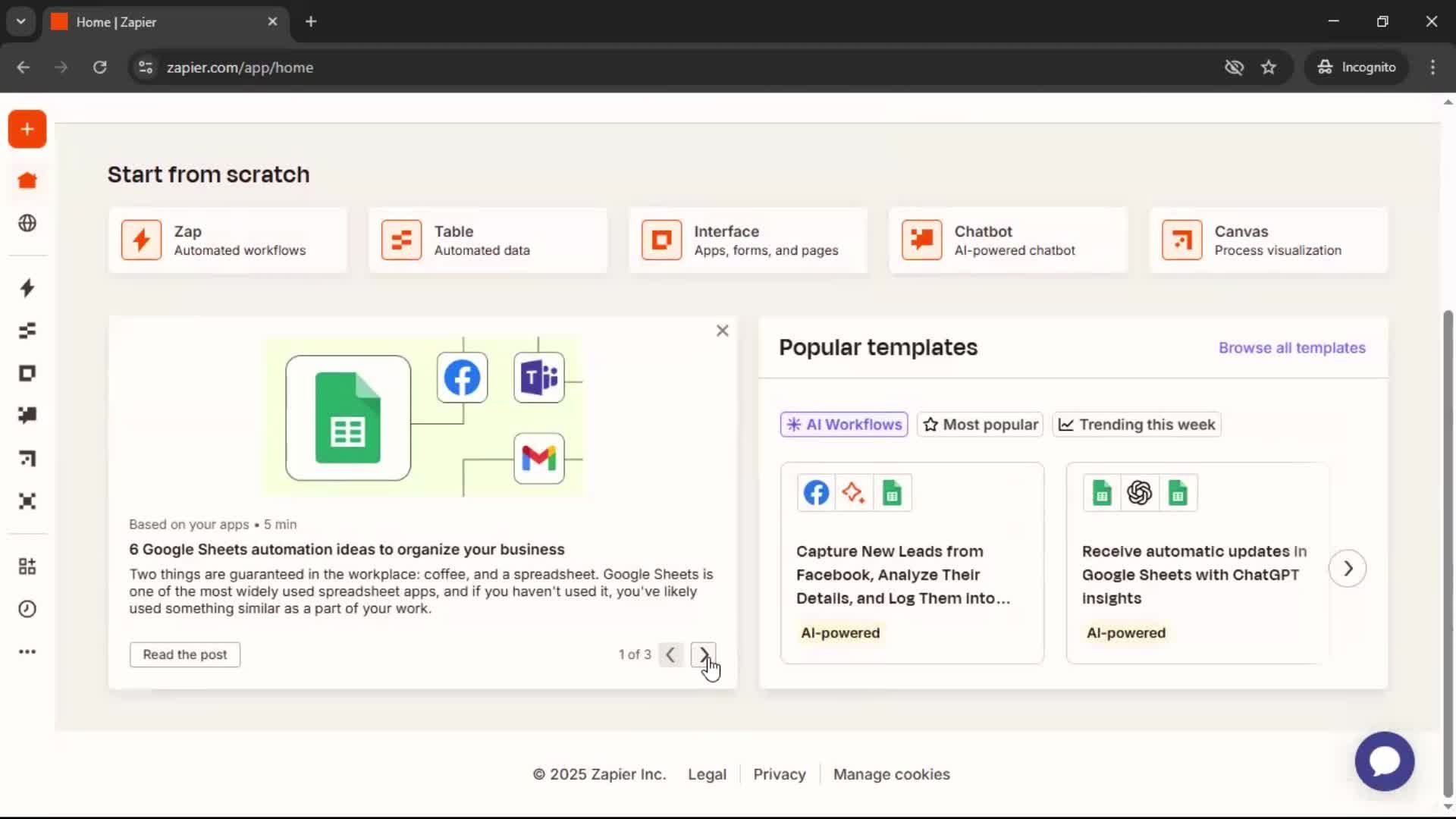Create a new Chatbot
1456x819 pixels.
point(1008,240)
